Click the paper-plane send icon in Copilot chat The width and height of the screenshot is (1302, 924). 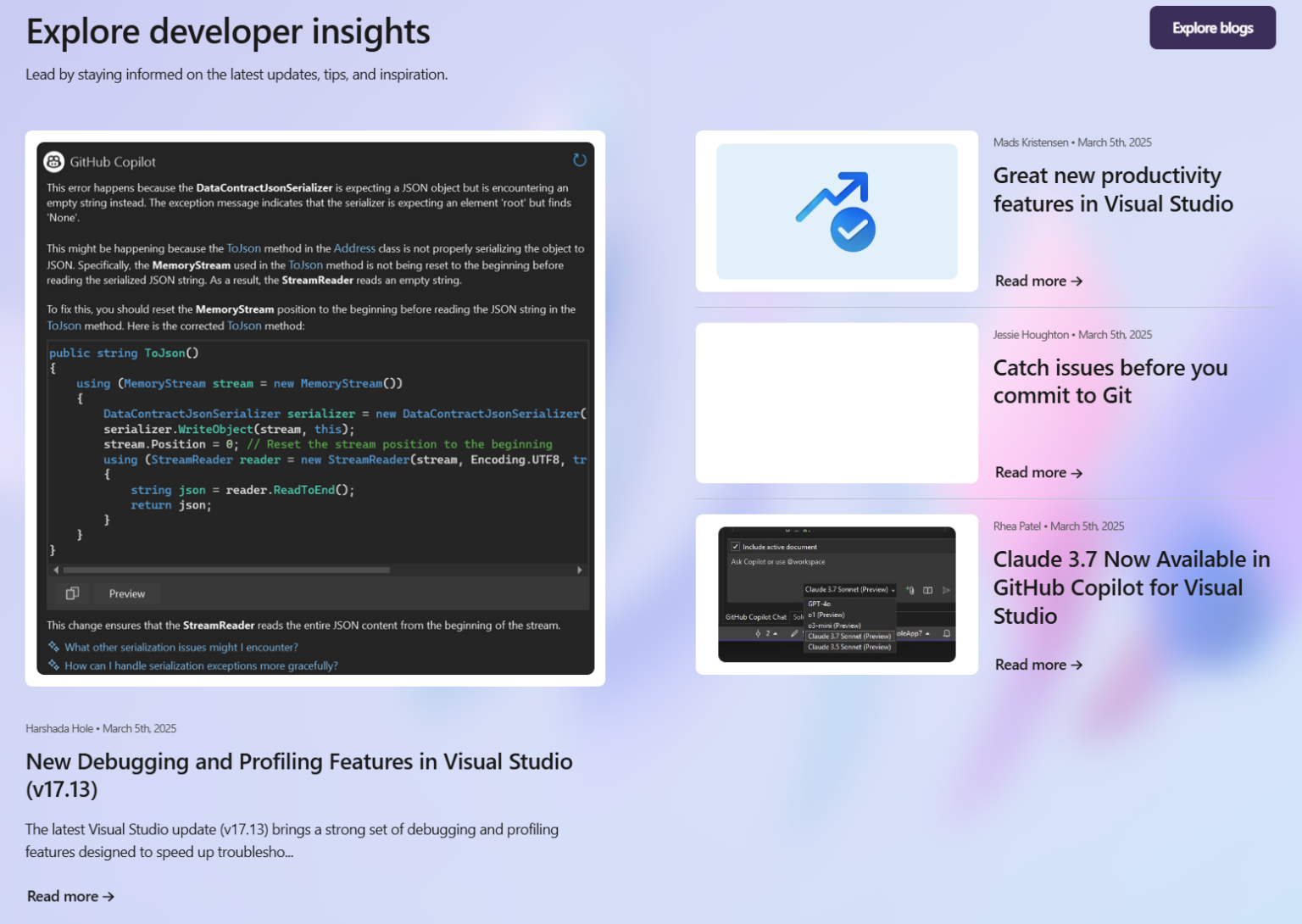pos(946,590)
